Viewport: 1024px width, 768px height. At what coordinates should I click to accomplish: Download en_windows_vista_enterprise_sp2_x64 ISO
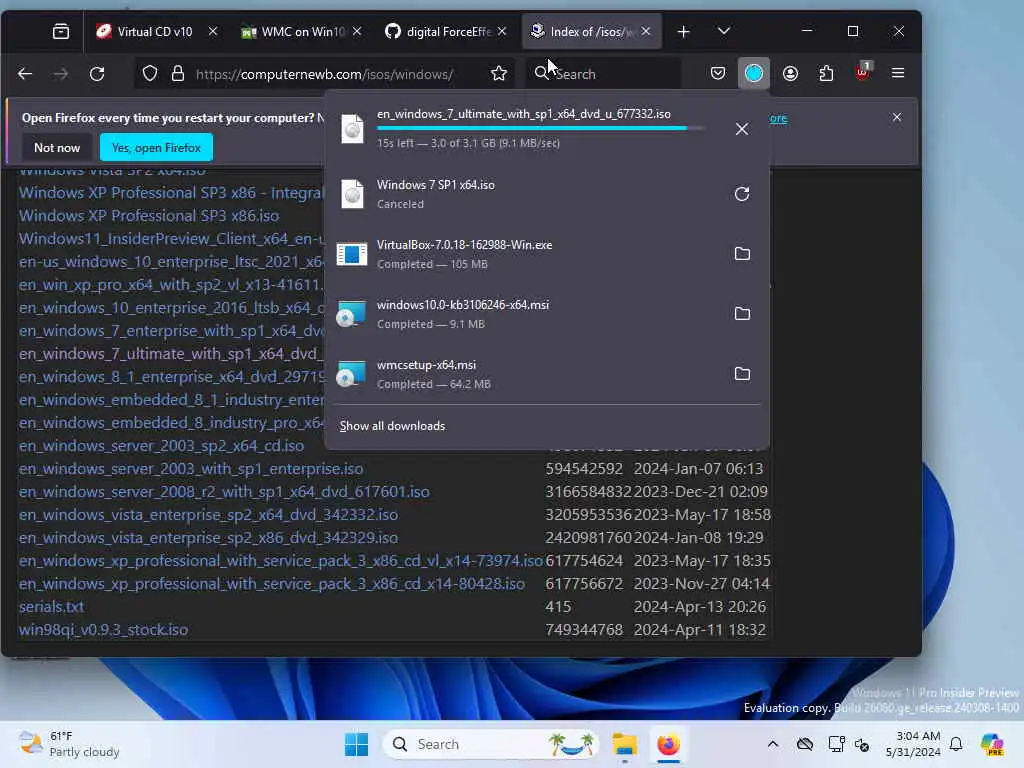pos(208,515)
